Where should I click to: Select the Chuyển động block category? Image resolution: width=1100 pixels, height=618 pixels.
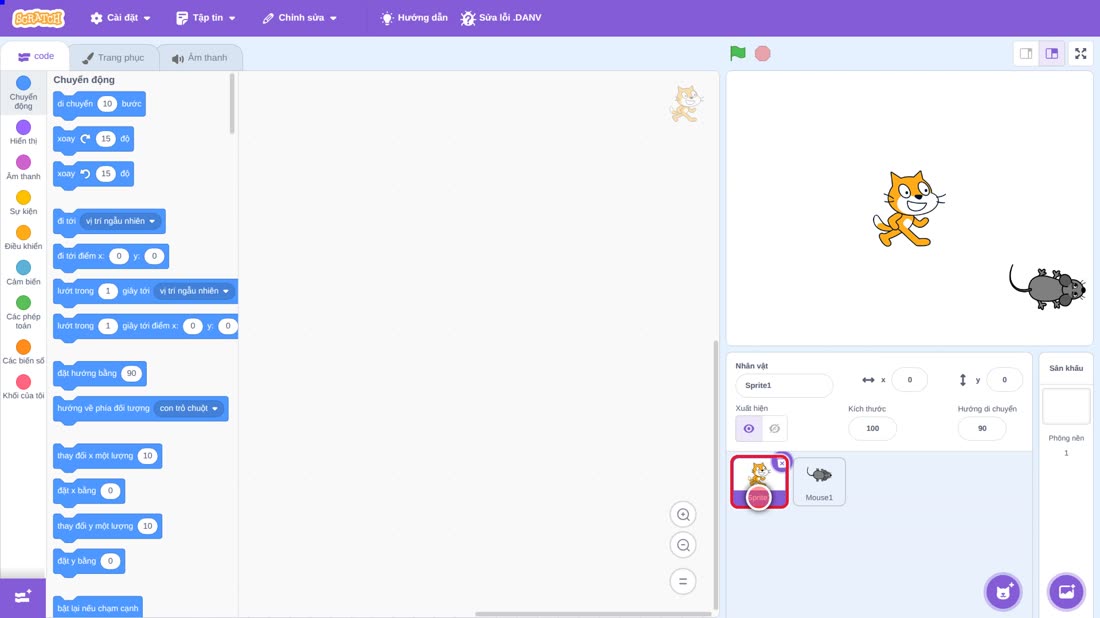coord(23,93)
